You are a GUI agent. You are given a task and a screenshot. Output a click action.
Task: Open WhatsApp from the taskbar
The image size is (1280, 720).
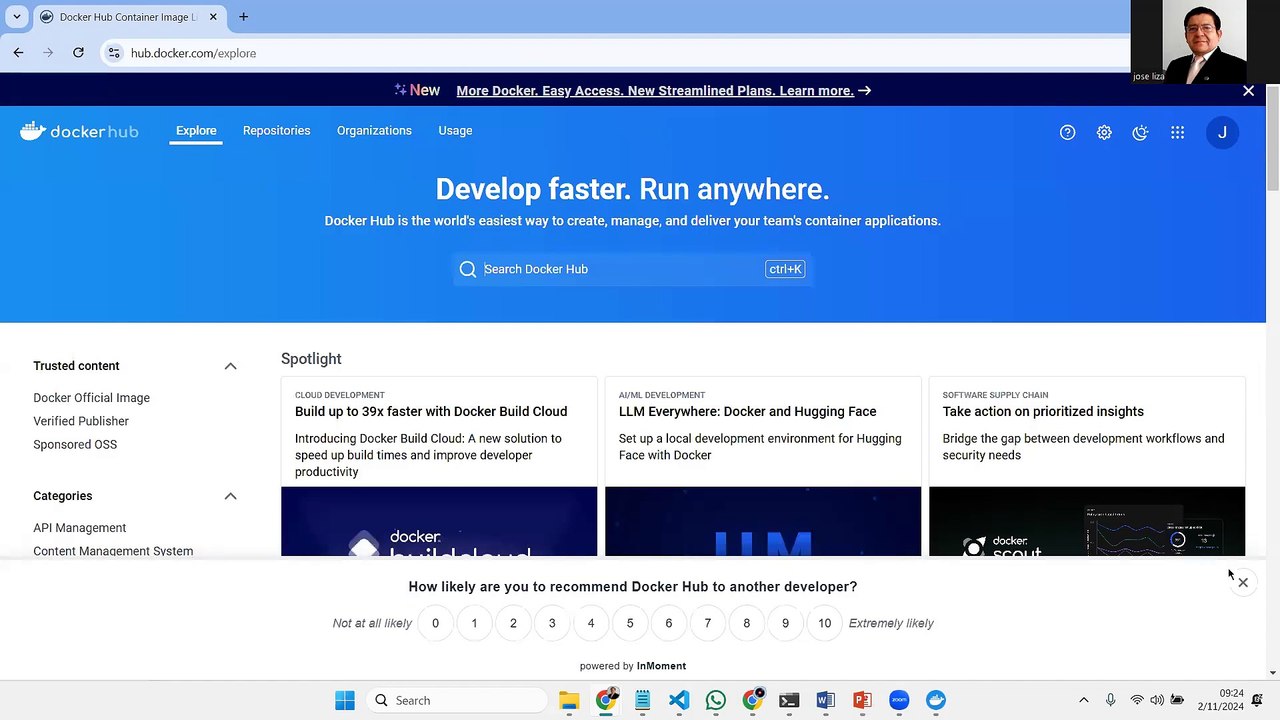[x=716, y=700]
